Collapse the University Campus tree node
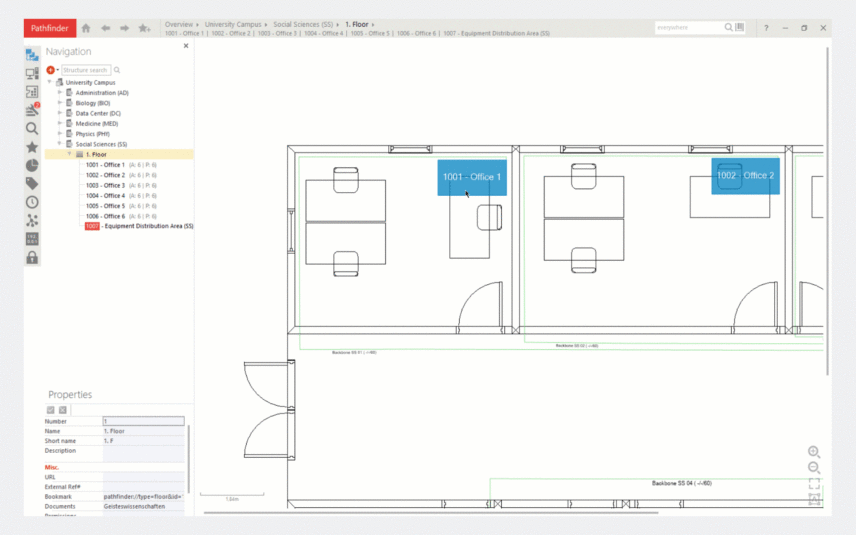This screenshot has width=856, height=535. pos(50,82)
